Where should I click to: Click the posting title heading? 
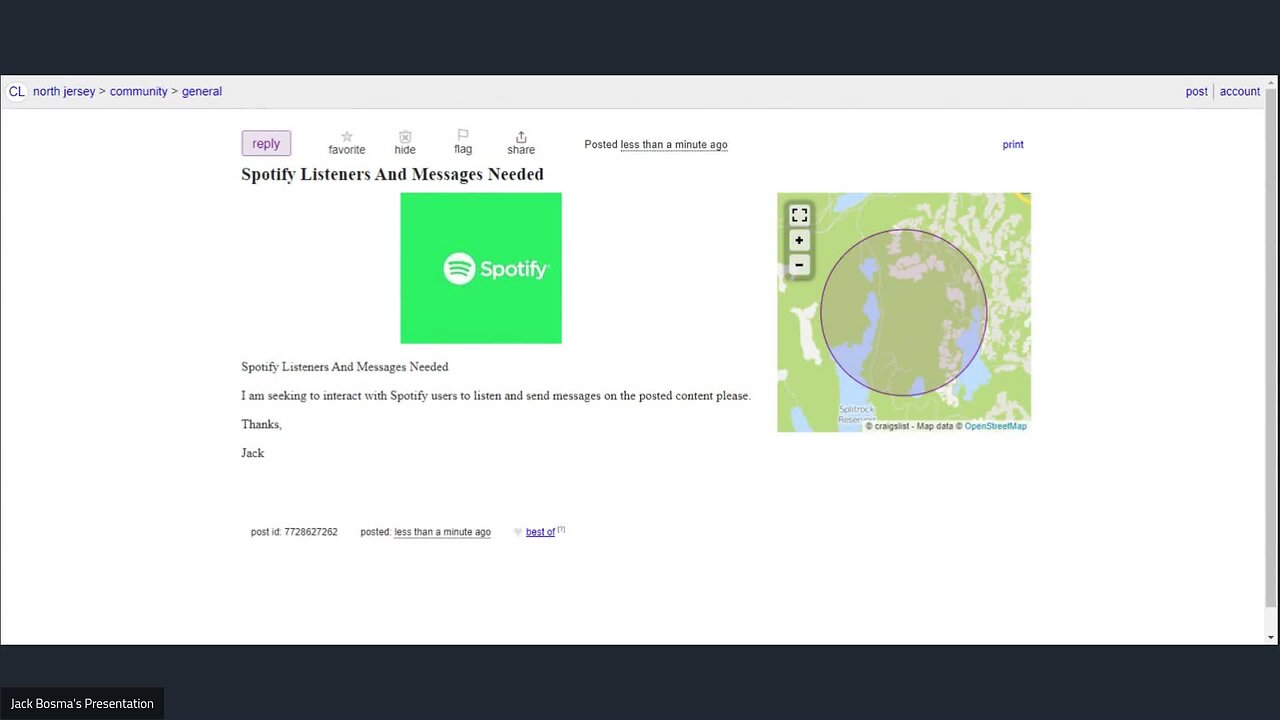[x=392, y=174]
